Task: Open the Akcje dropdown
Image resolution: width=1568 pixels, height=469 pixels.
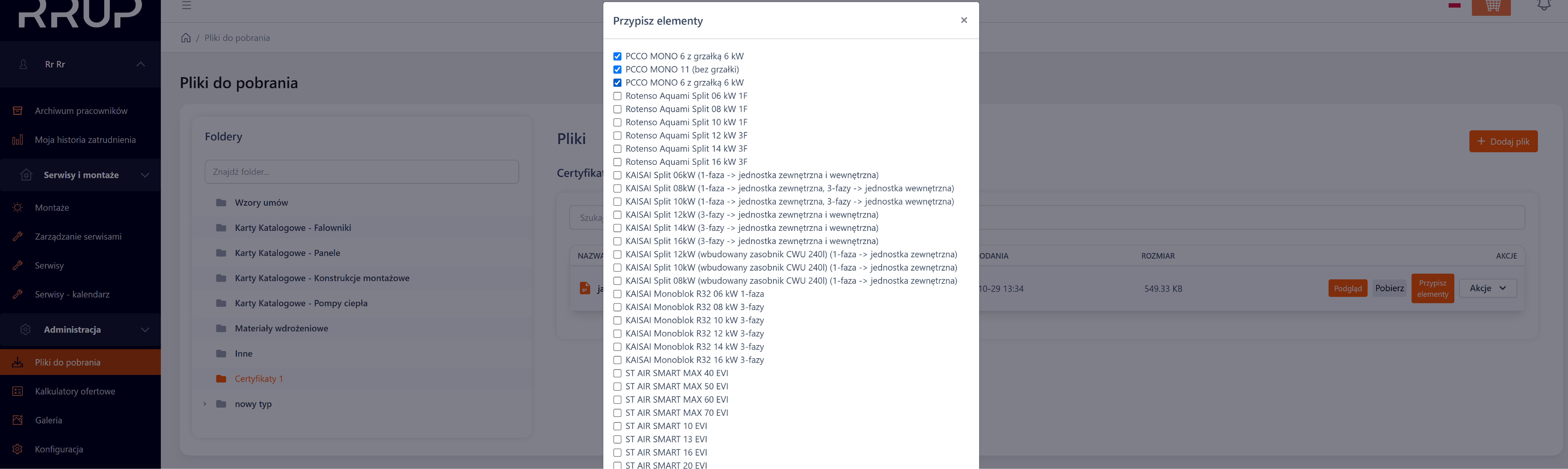Action: (1487, 288)
